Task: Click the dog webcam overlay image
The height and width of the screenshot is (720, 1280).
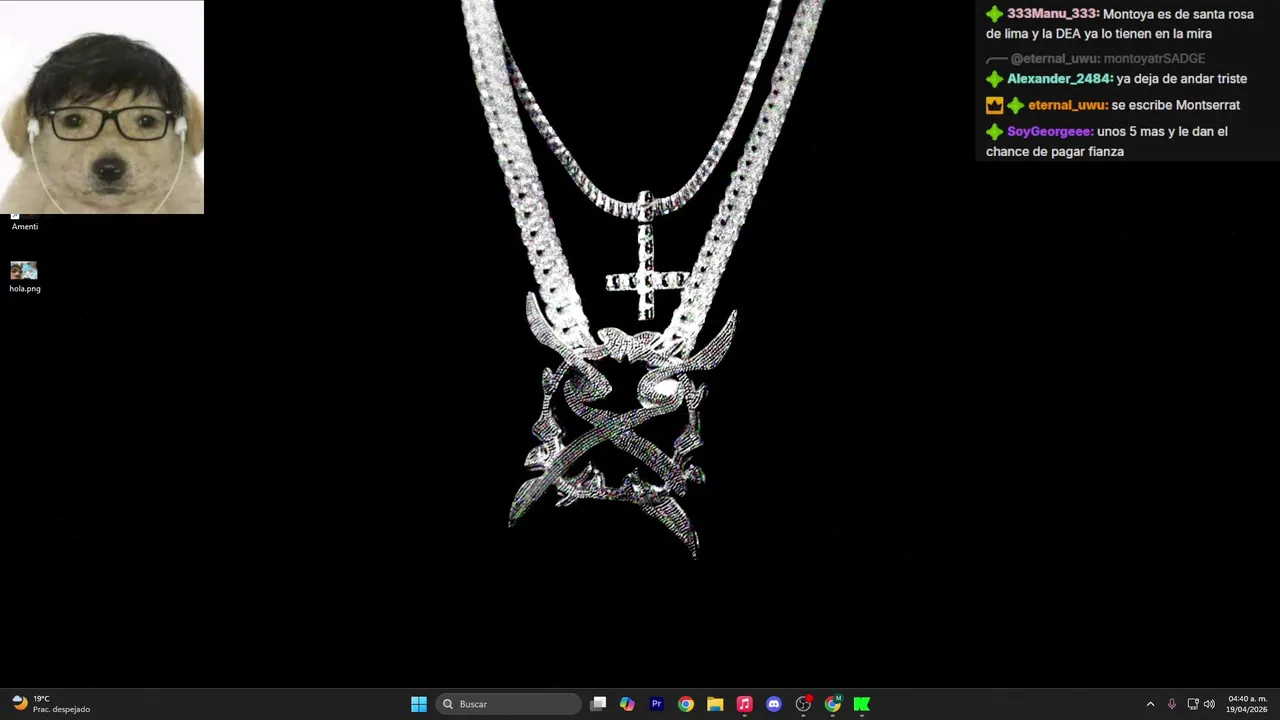Action: (102, 107)
